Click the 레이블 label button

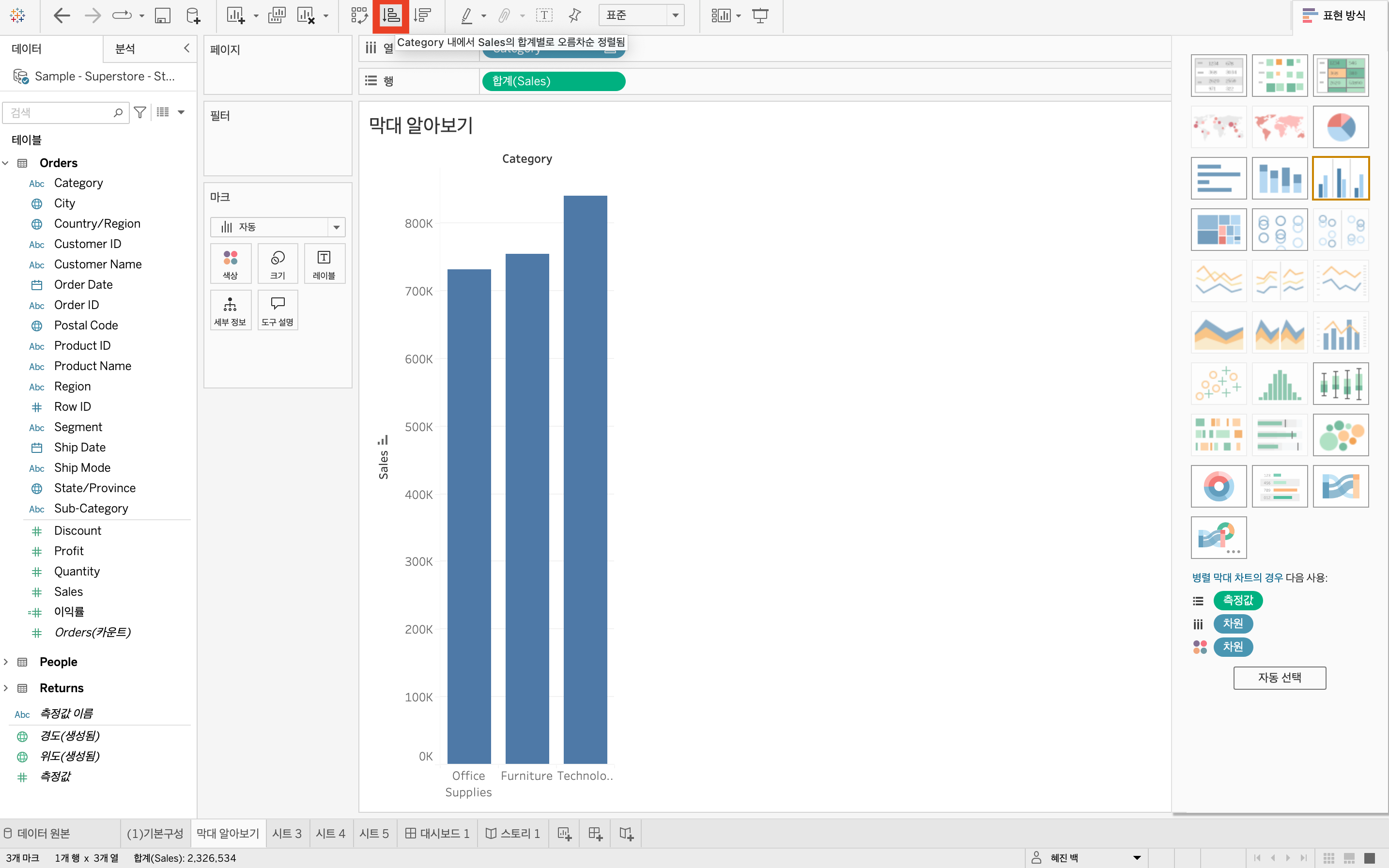tap(324, 263)
